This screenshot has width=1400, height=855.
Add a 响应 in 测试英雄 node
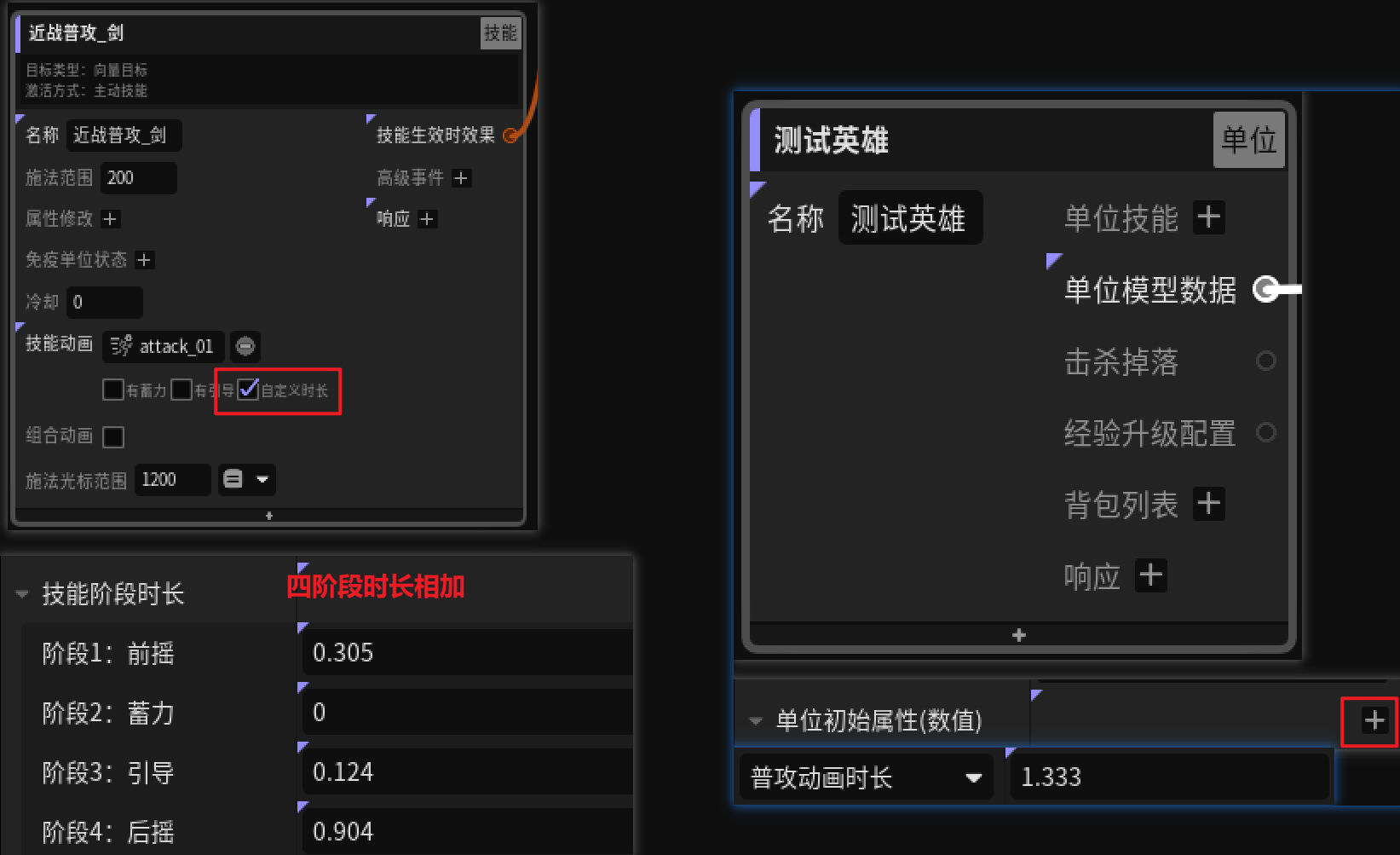coord(1150,575)
